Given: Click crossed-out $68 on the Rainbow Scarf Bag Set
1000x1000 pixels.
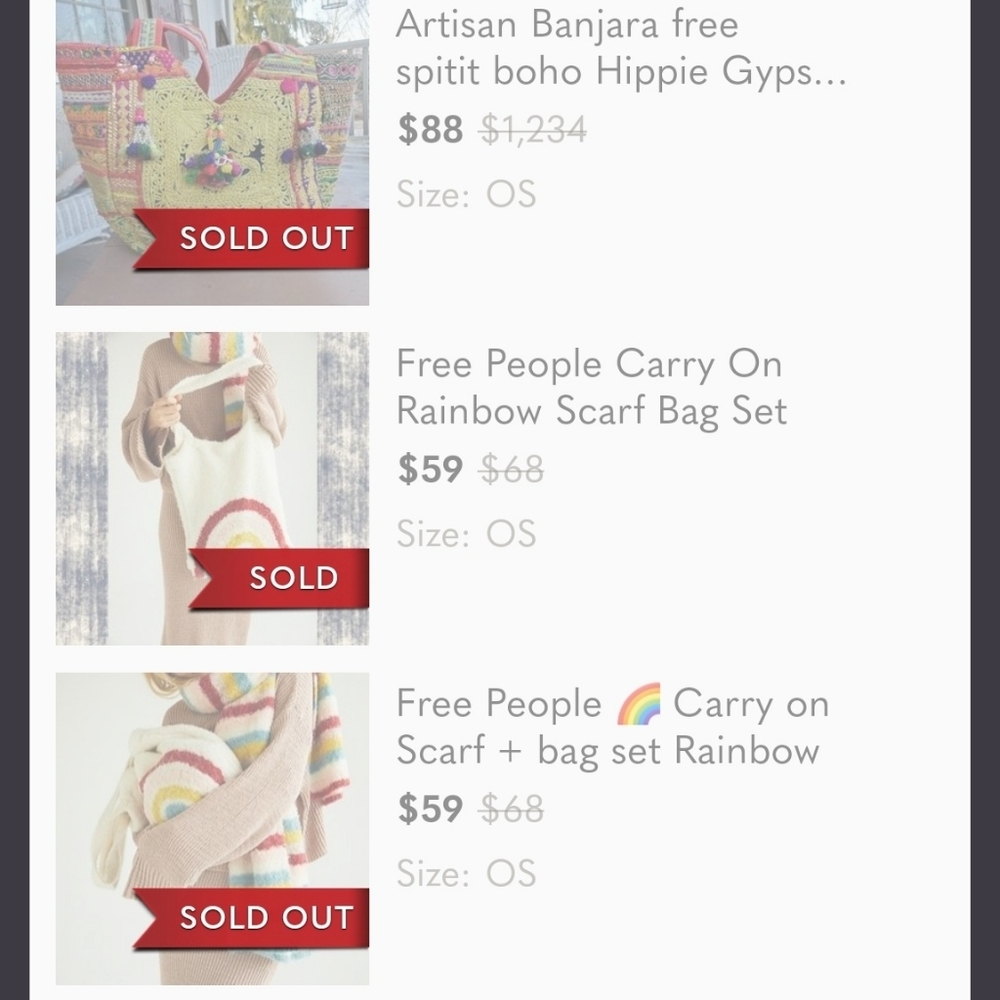Looking at the screenshot, I should [x=512, y=469].
